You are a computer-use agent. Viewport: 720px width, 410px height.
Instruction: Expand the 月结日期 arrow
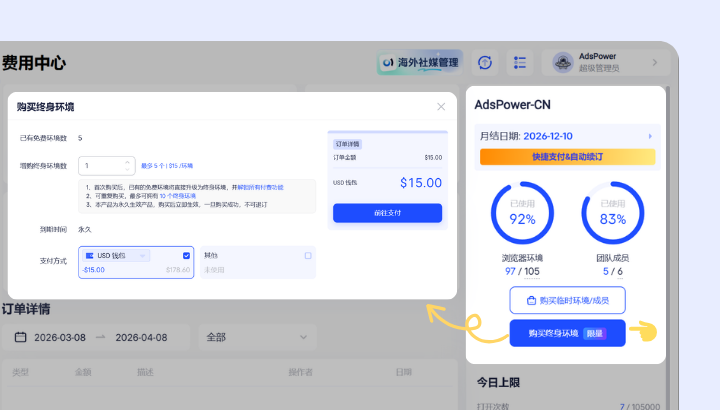coord(650,136)
